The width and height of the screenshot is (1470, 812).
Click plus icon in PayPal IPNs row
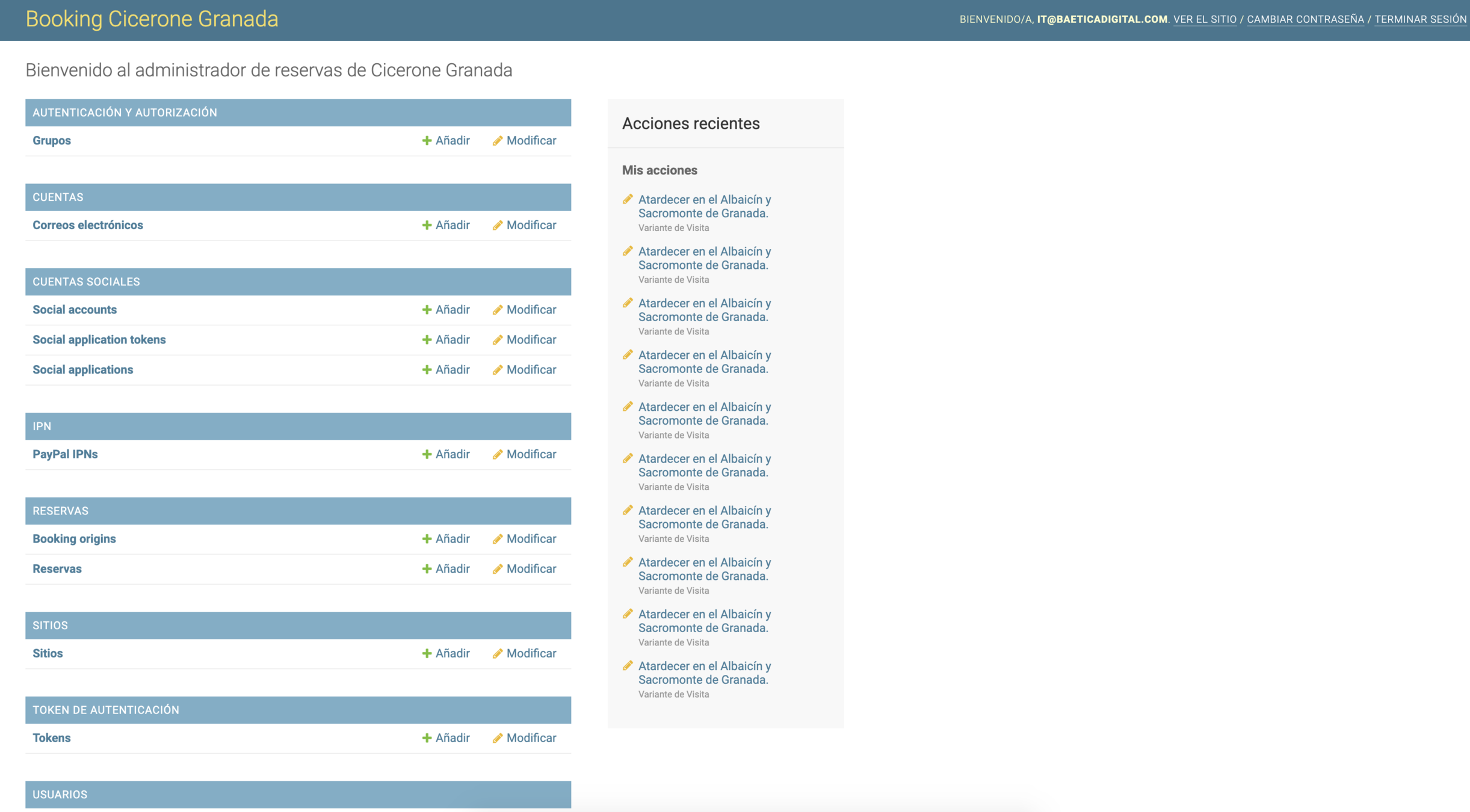click(x=427, y=454)
